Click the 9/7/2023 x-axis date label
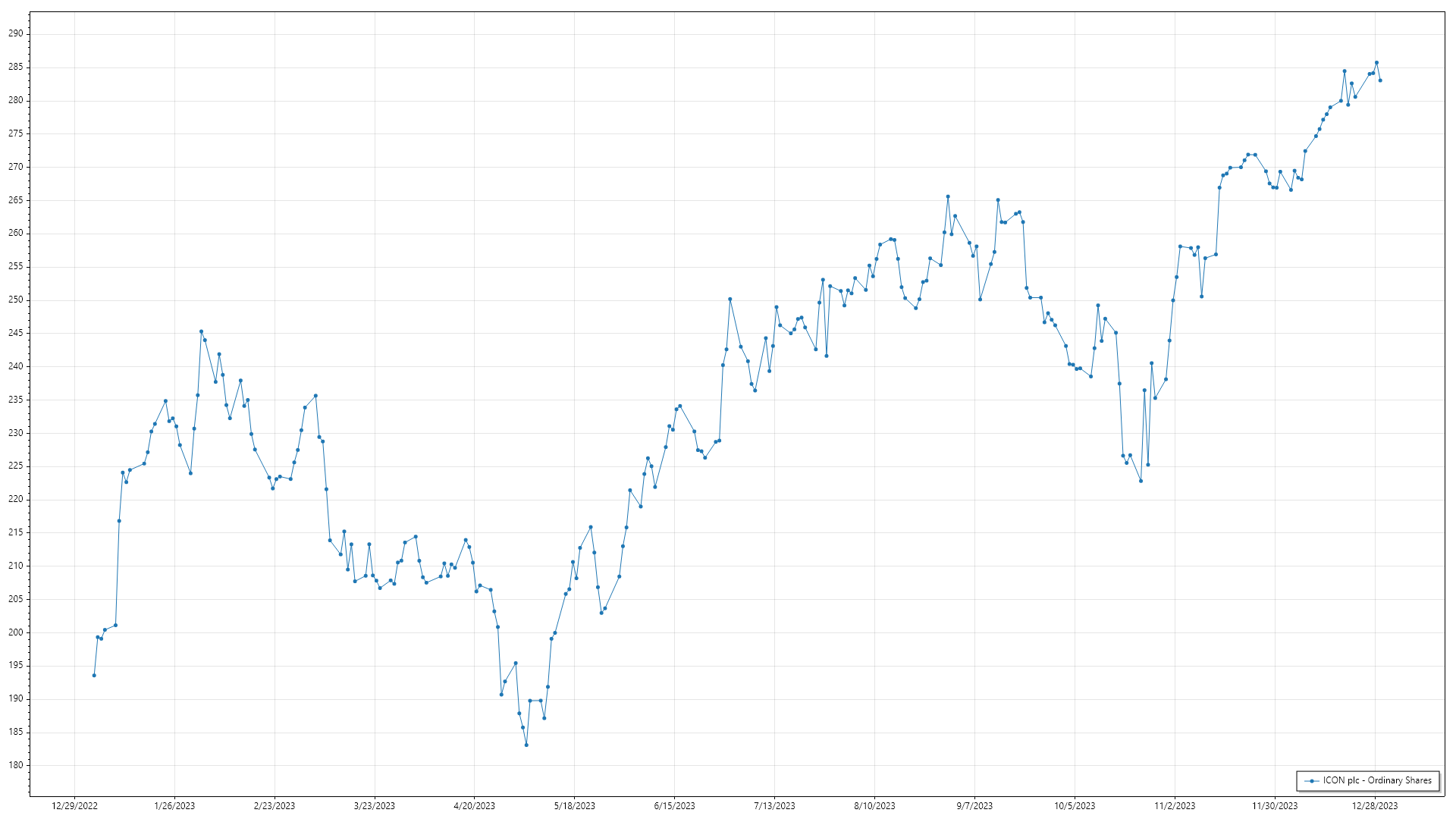Screen dimensions: 1456x819 click(x=974, y=806)
